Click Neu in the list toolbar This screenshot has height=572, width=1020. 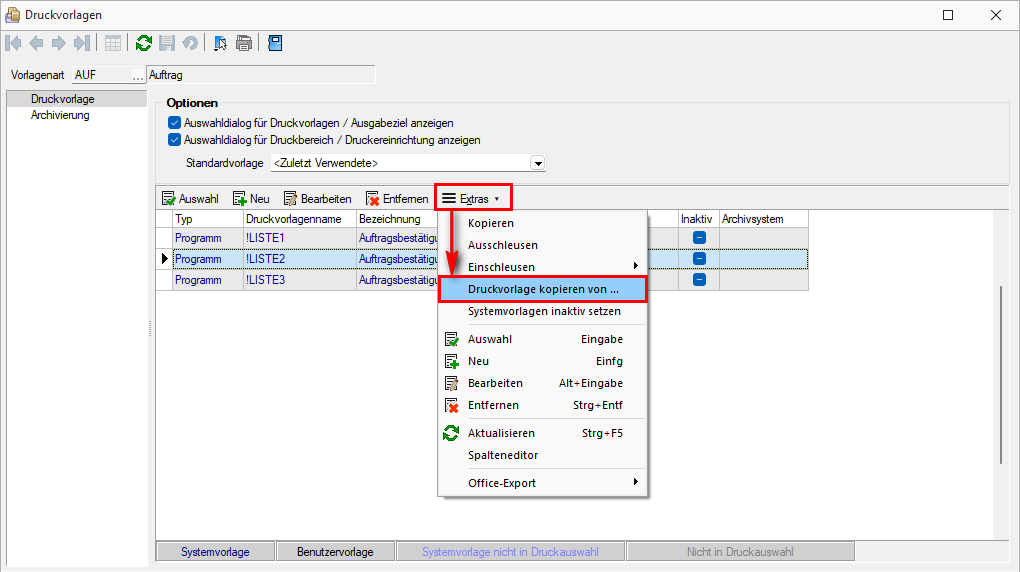click(251, 198)
